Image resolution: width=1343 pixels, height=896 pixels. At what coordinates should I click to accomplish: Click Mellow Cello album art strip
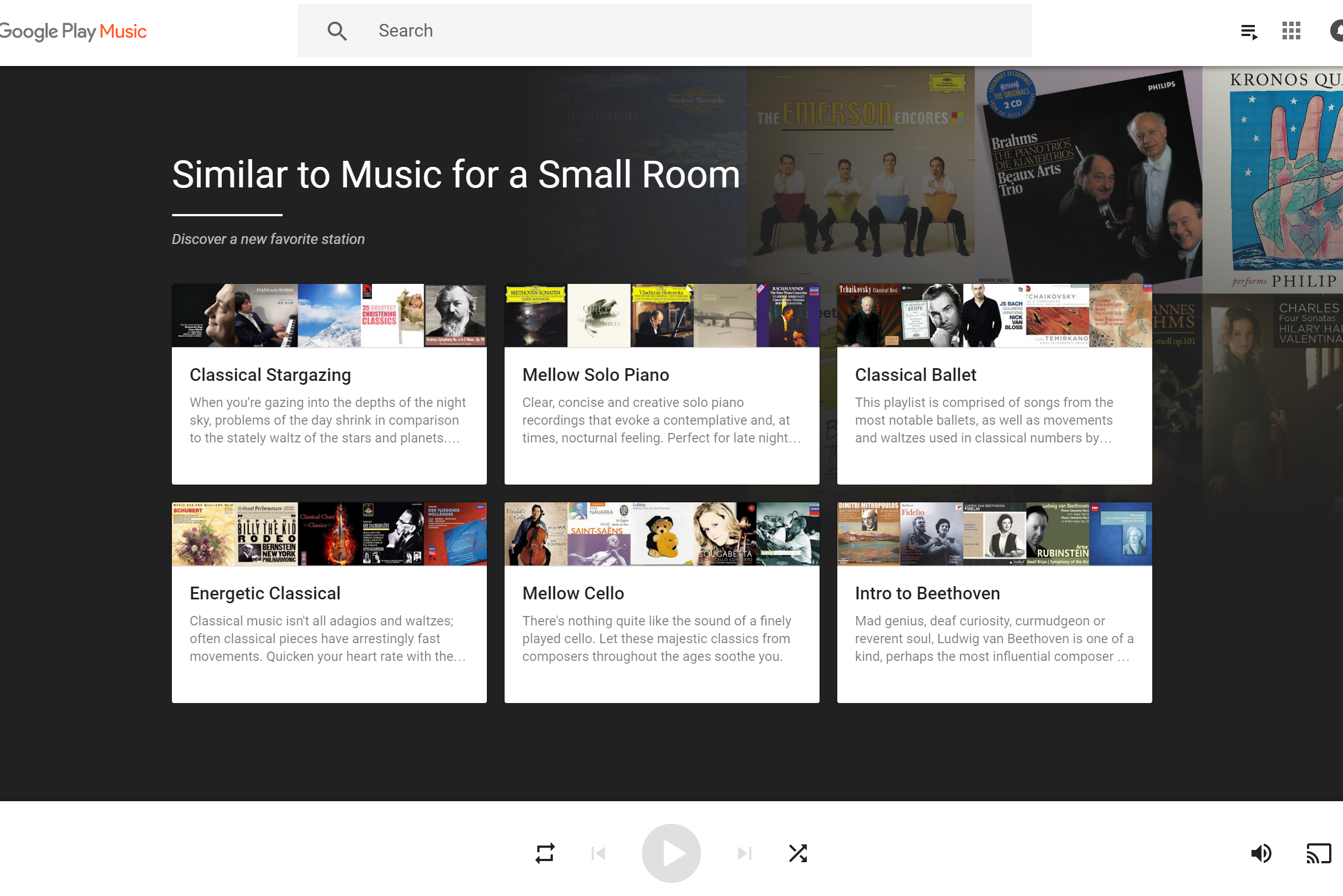[662, 534]
